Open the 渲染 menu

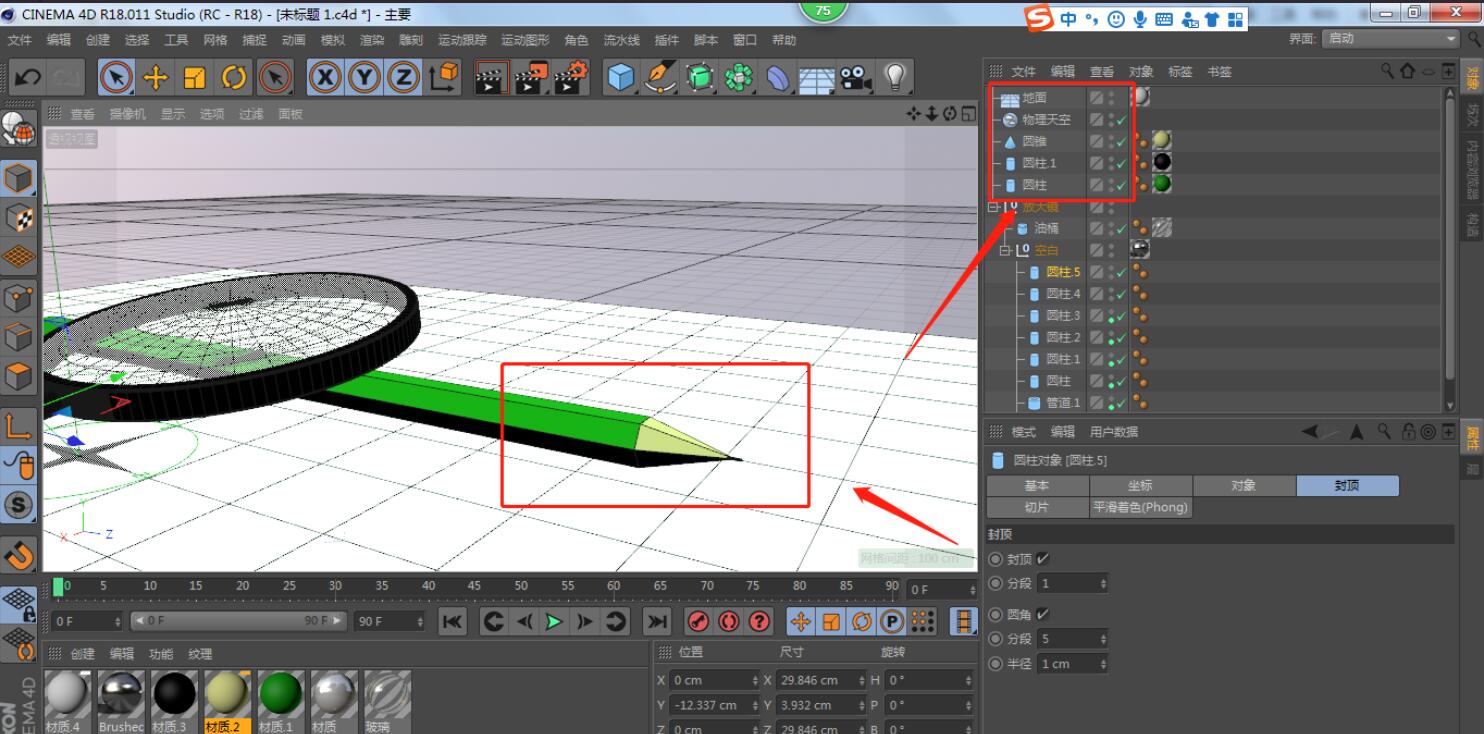(372, 40)
